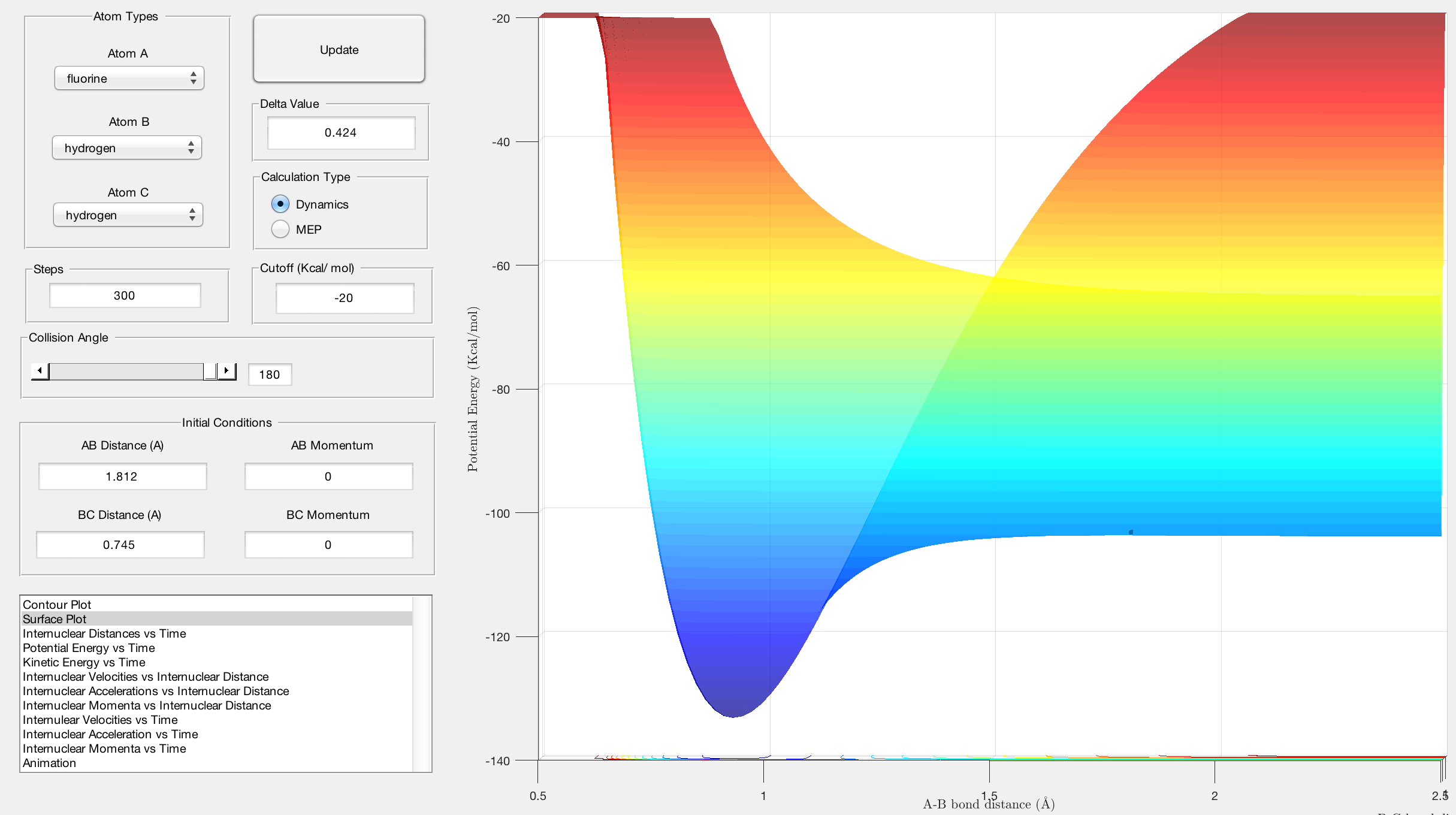Click the Collision Angle slider thumb

pos(210,372)
